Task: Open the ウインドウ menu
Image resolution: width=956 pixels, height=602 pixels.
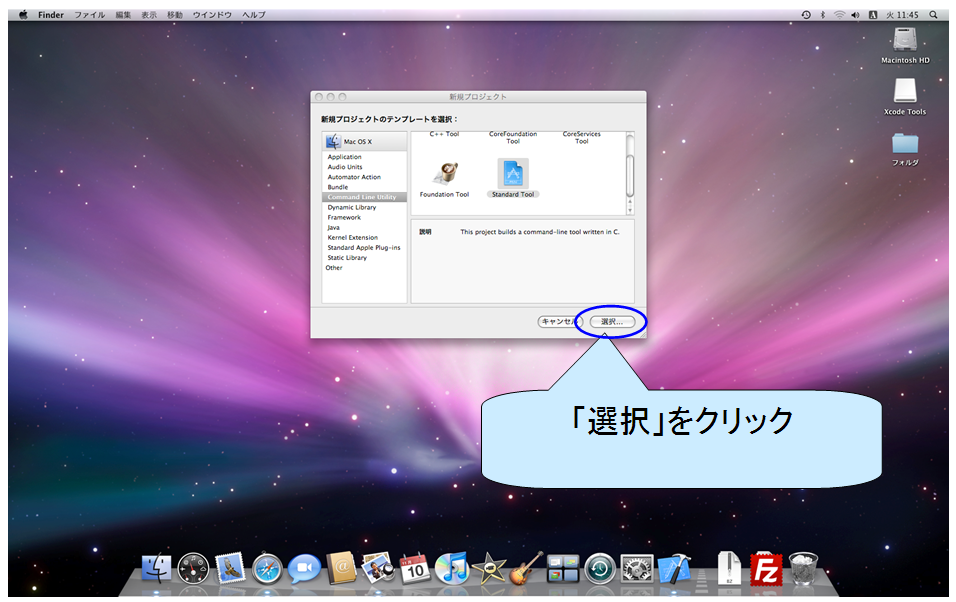Action: click(x=212, y=15)
